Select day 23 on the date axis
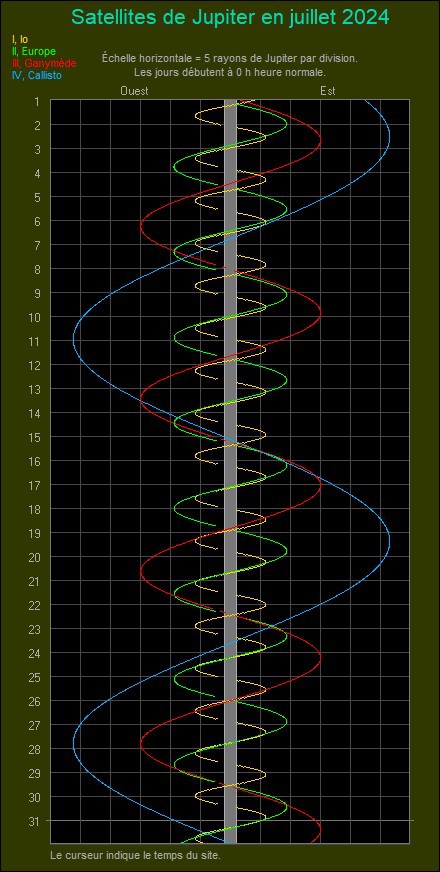440x872 pixels. tap(34, 629)
